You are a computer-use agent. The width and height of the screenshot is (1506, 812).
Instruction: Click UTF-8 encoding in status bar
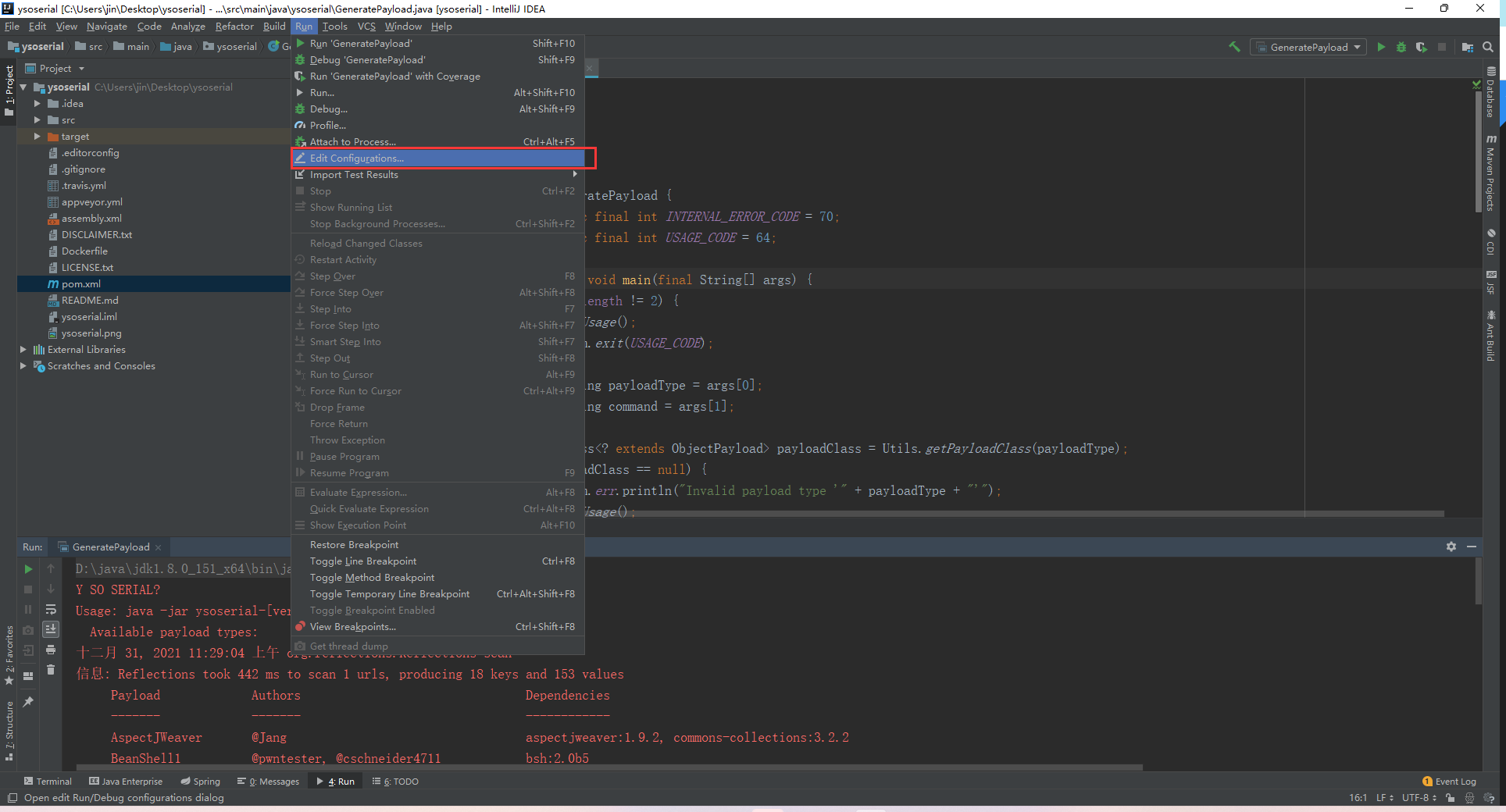pyautogui.click(x=1419, y=798)
